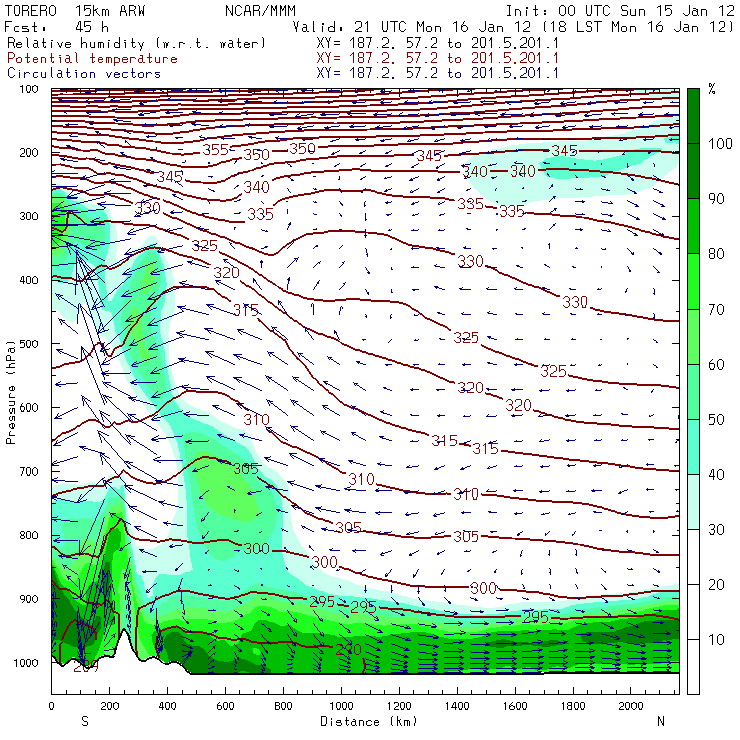Click the 'Pressure (hPa)' vertical axis title
This screenshot has height=740, width=740.
10,392
